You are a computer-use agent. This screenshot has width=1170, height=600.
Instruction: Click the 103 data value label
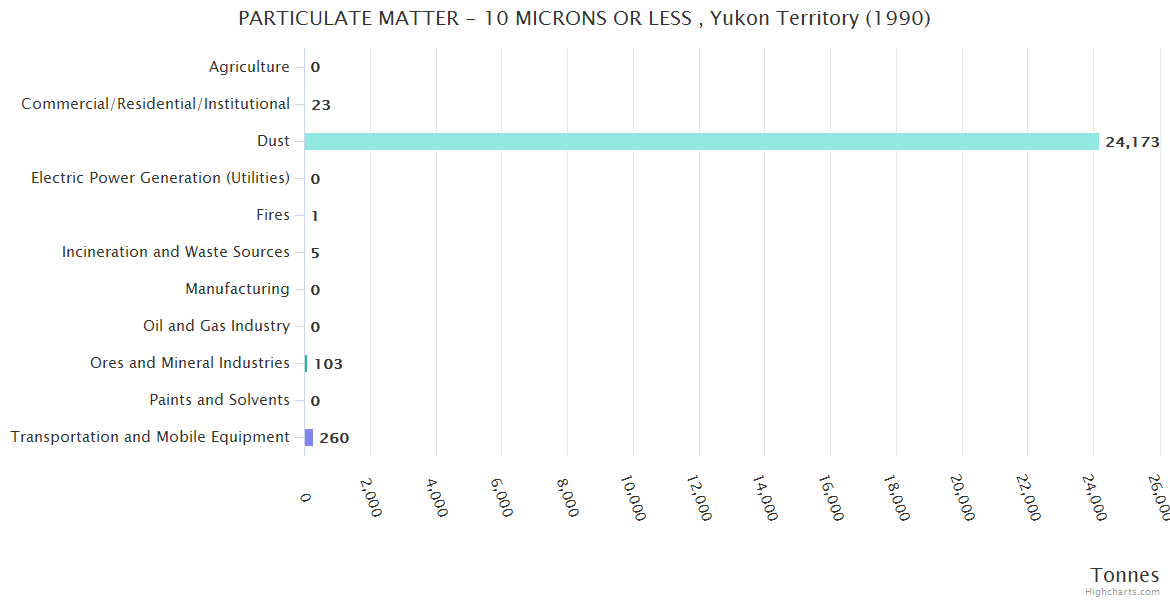(328, 364)
